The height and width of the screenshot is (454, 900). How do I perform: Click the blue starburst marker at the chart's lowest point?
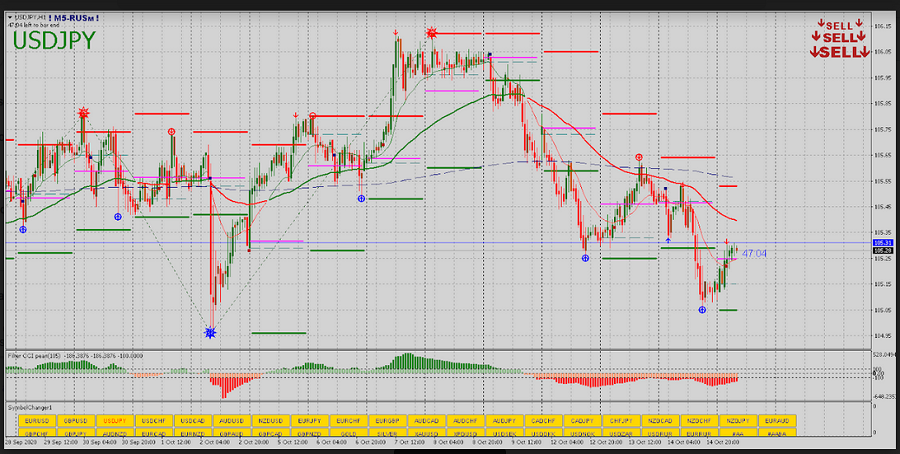pyautogui.click(x=210, y=332)
